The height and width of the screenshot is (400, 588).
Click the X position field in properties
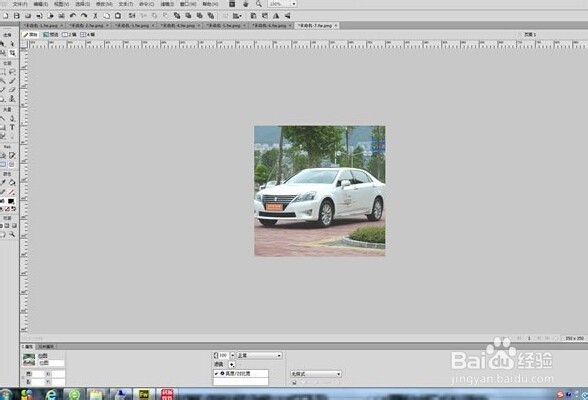(x=58, y=374)
